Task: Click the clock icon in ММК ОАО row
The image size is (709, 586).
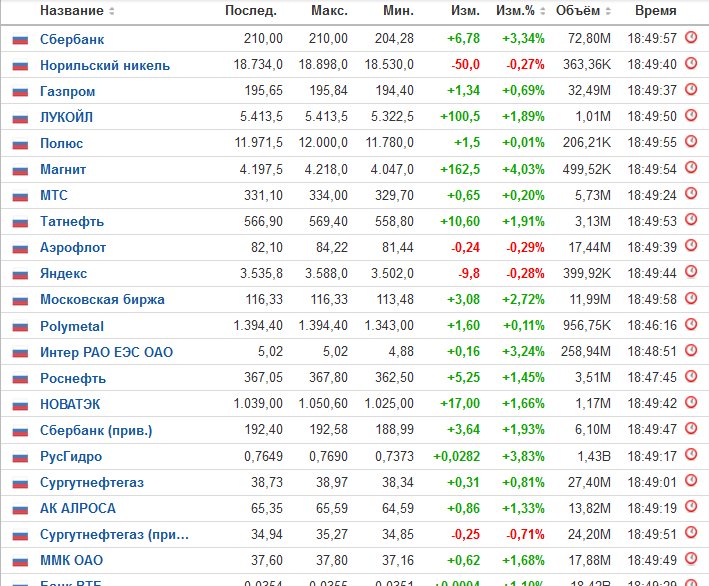Action: (x=691, y=558)
